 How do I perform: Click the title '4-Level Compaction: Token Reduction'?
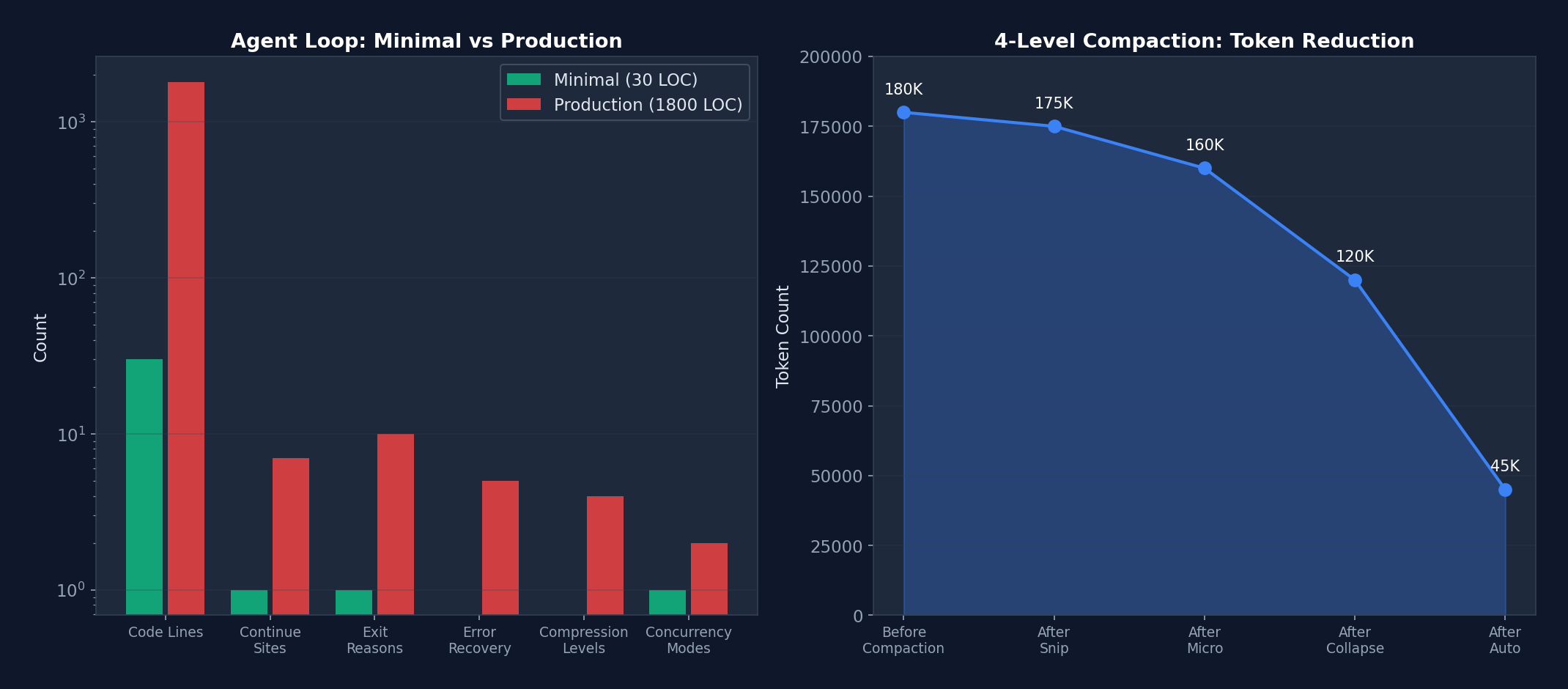point(1203,41)
